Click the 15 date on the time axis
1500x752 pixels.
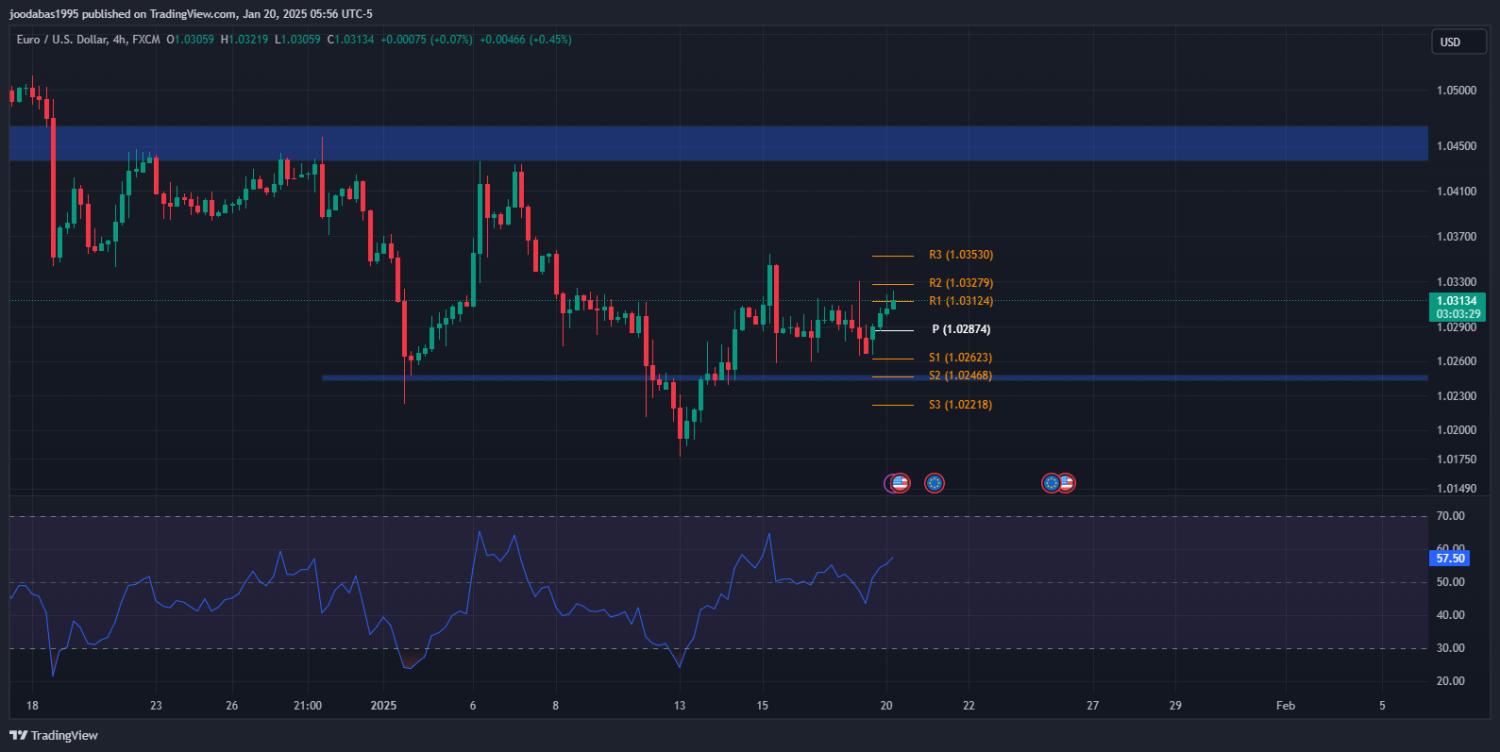tap(763, 705)
